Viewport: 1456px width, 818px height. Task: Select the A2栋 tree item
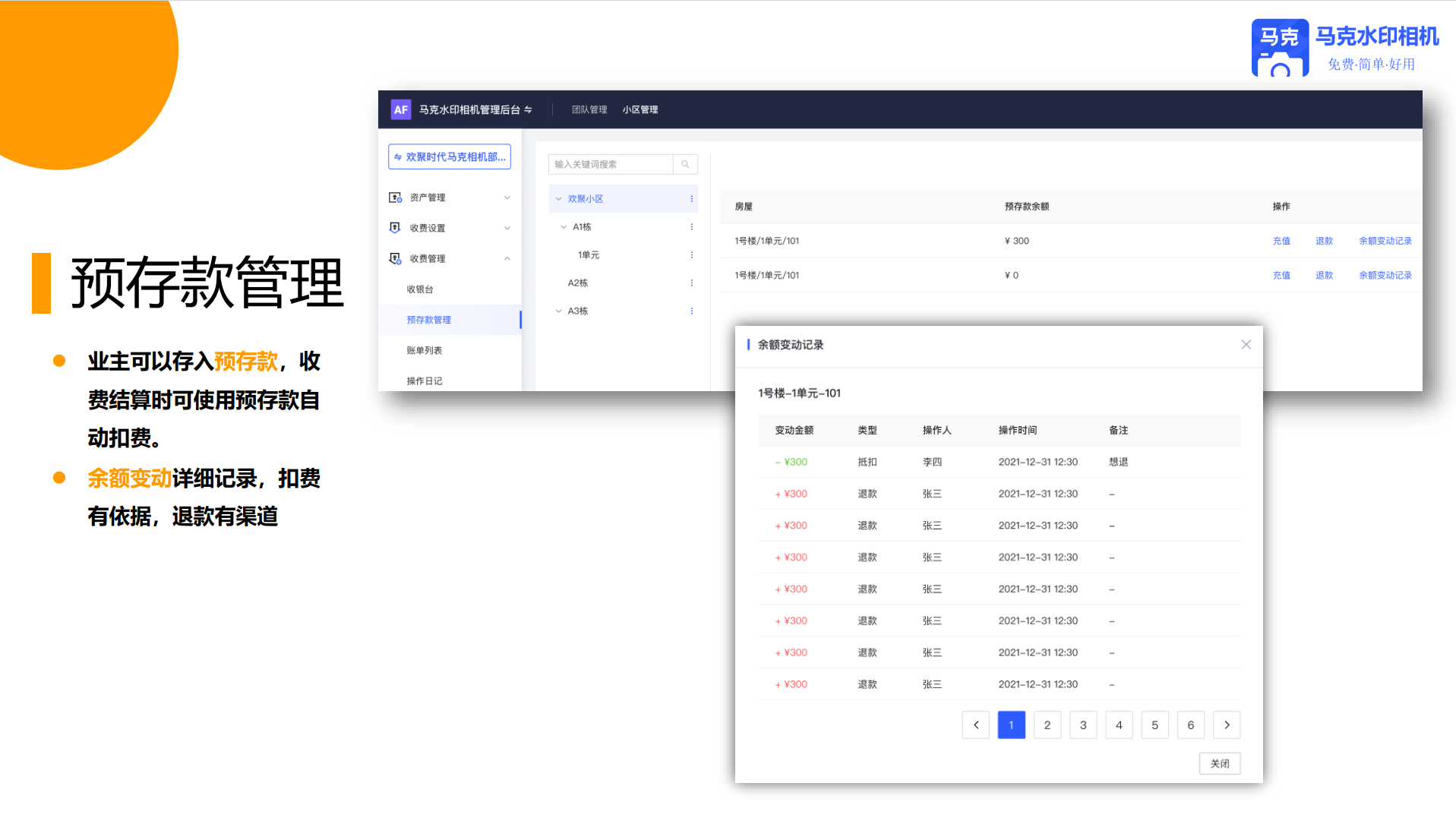578,283
